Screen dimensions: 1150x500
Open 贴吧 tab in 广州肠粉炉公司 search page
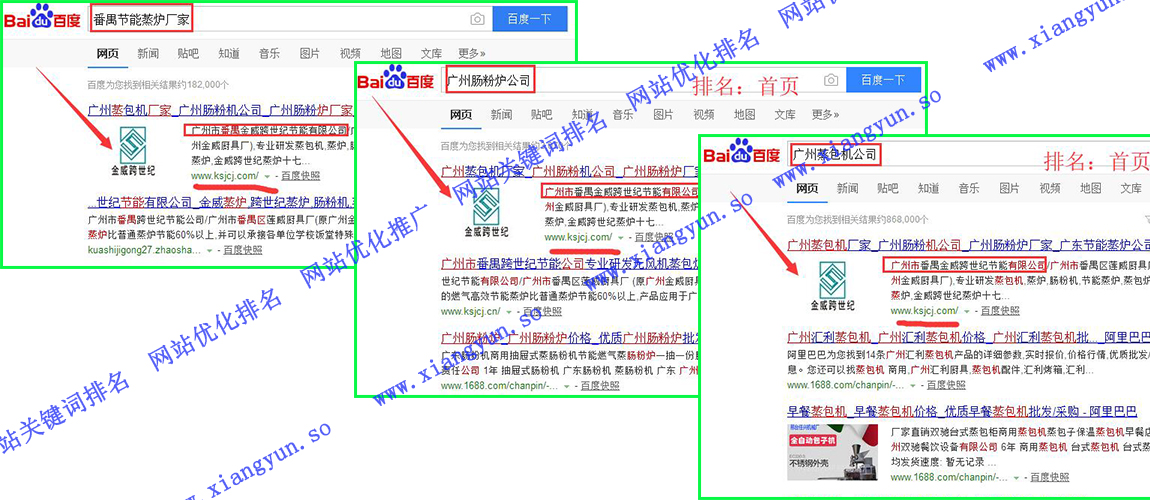pyautogui.click(x=541, y=114)
